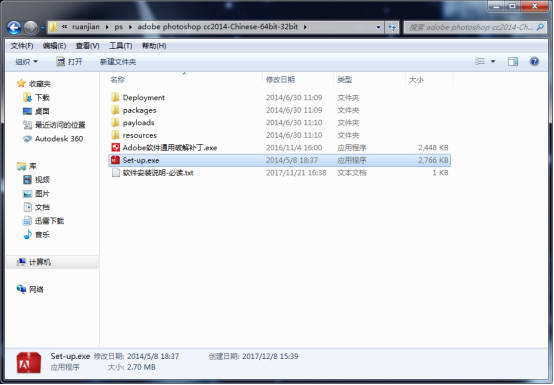Screen dimensions: 554x385
Task: Click the Deployment folder name text
Action: [x=143, y=98]
